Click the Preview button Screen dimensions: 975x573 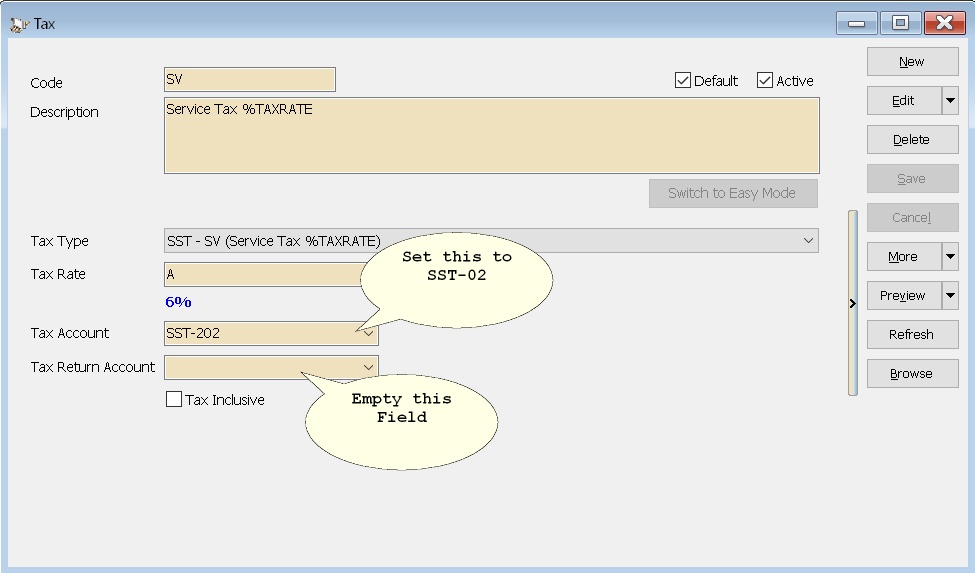coord(903,296)
